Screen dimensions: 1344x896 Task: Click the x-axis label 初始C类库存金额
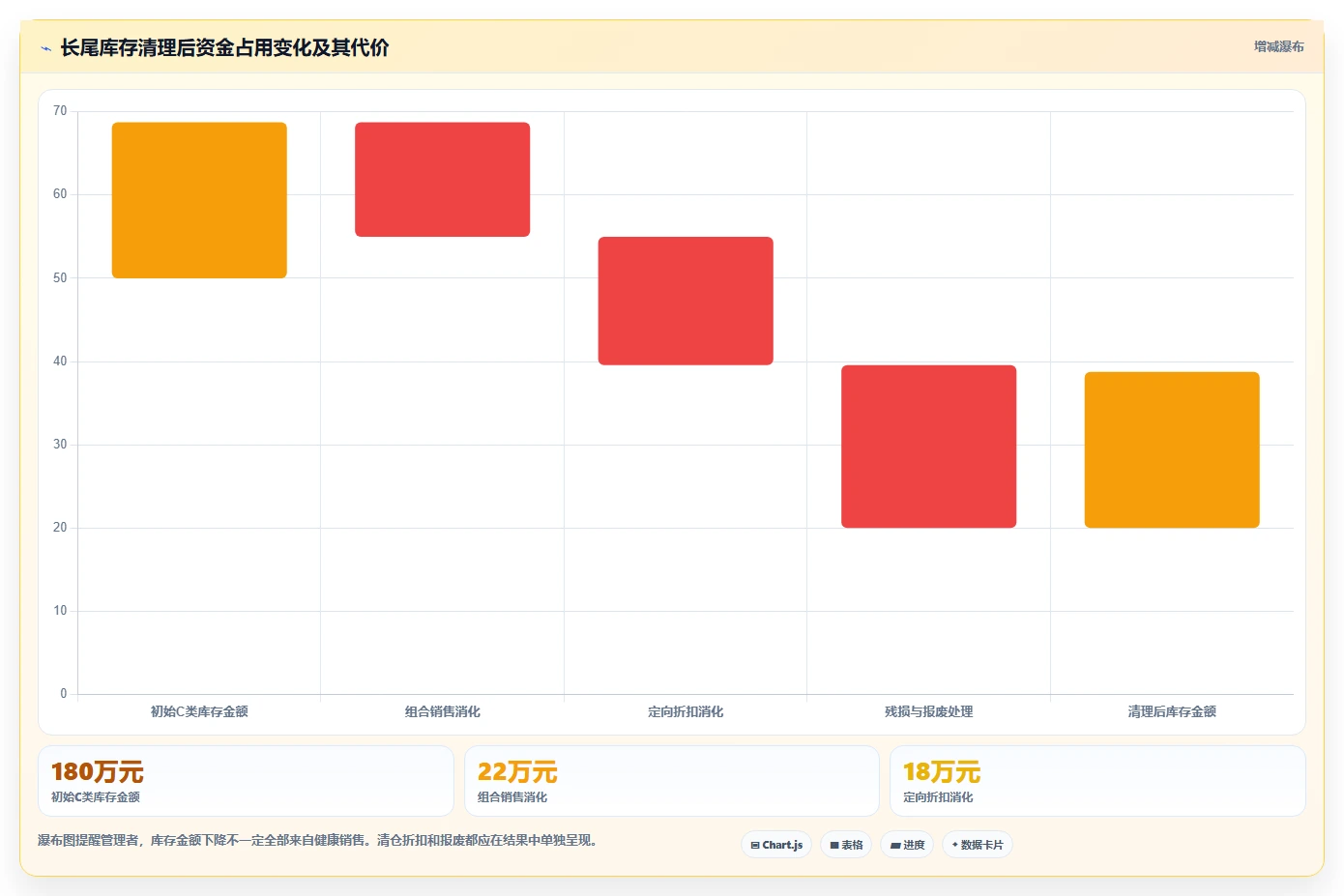pyautogui.click(x=199, y=711)
